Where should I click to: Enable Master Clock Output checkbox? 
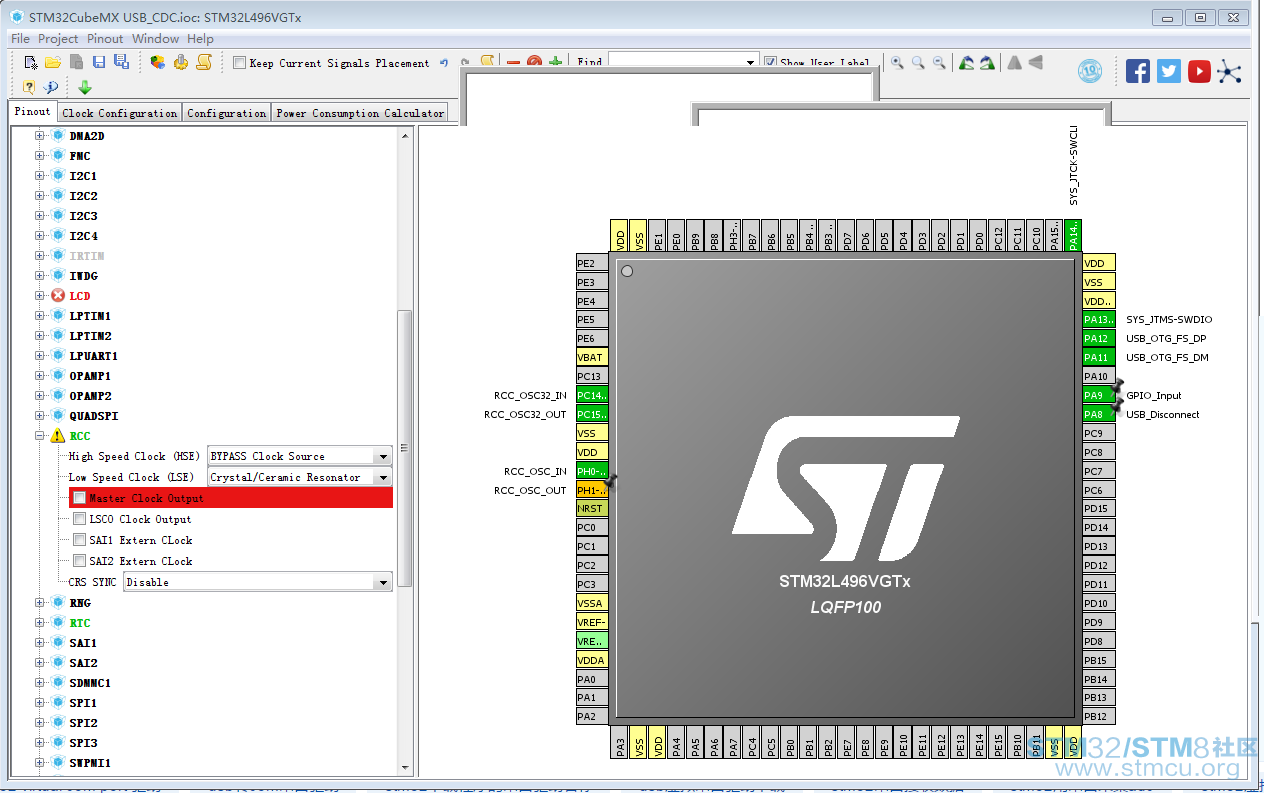[79, 498]
